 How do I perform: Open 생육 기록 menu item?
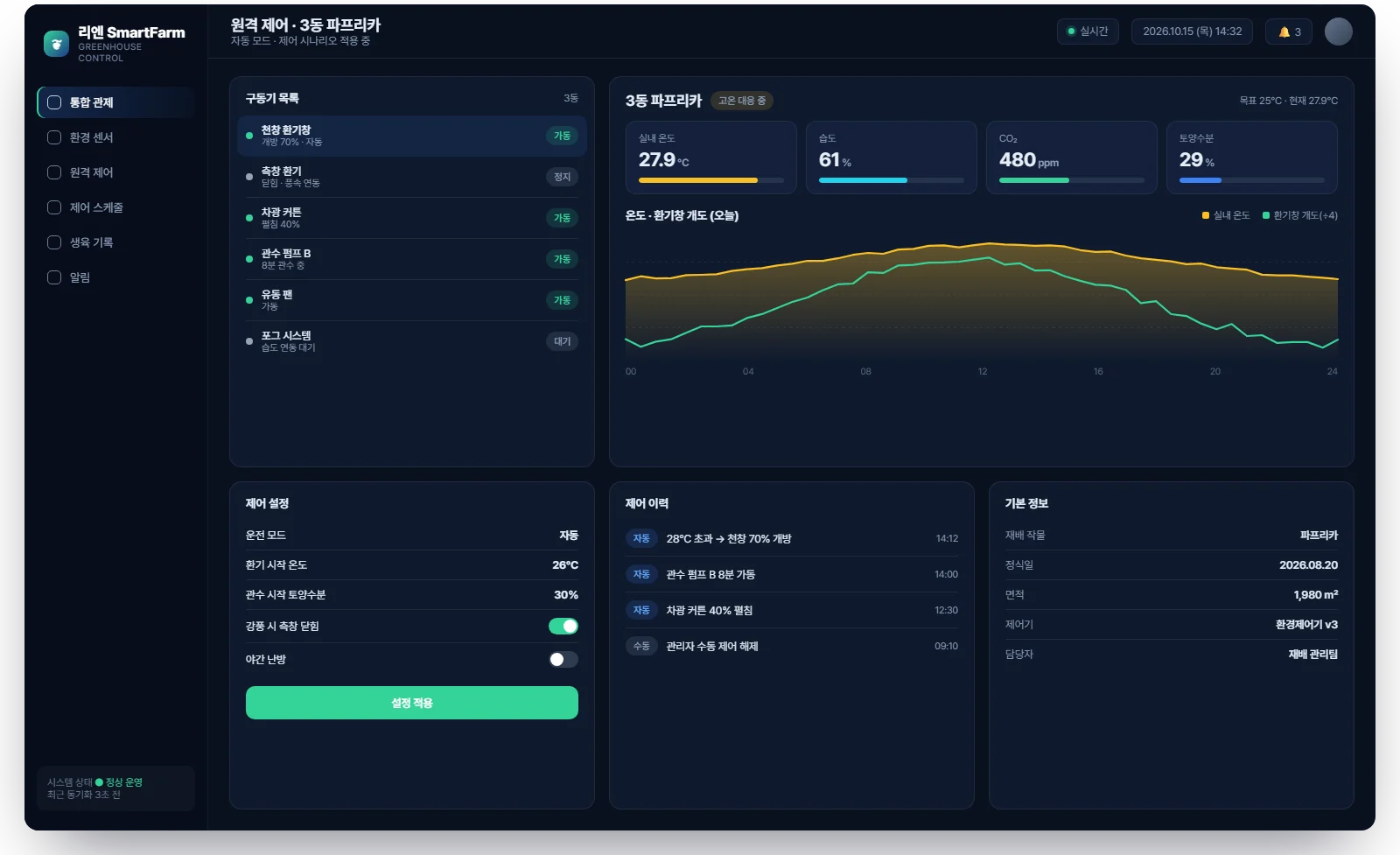[115, 242]
